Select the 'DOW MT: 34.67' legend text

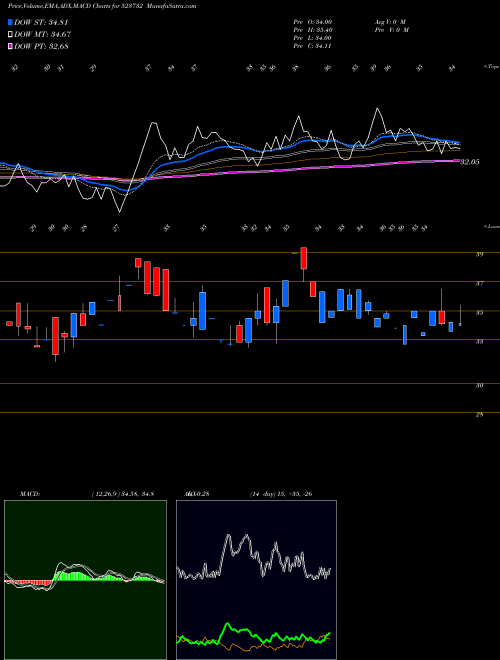pos(43,35)
